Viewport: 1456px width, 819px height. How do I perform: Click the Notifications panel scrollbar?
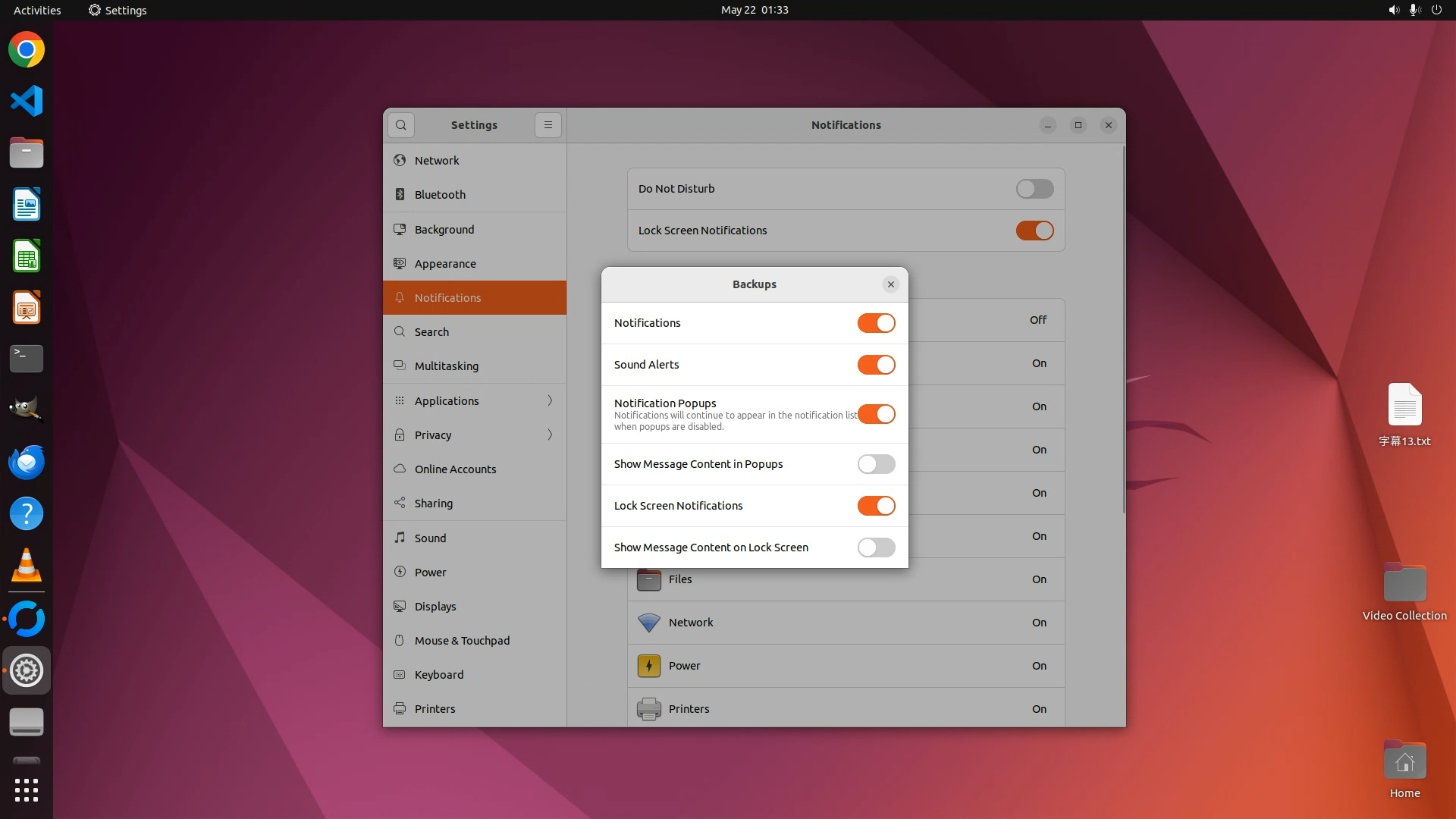click(1123, 330)
